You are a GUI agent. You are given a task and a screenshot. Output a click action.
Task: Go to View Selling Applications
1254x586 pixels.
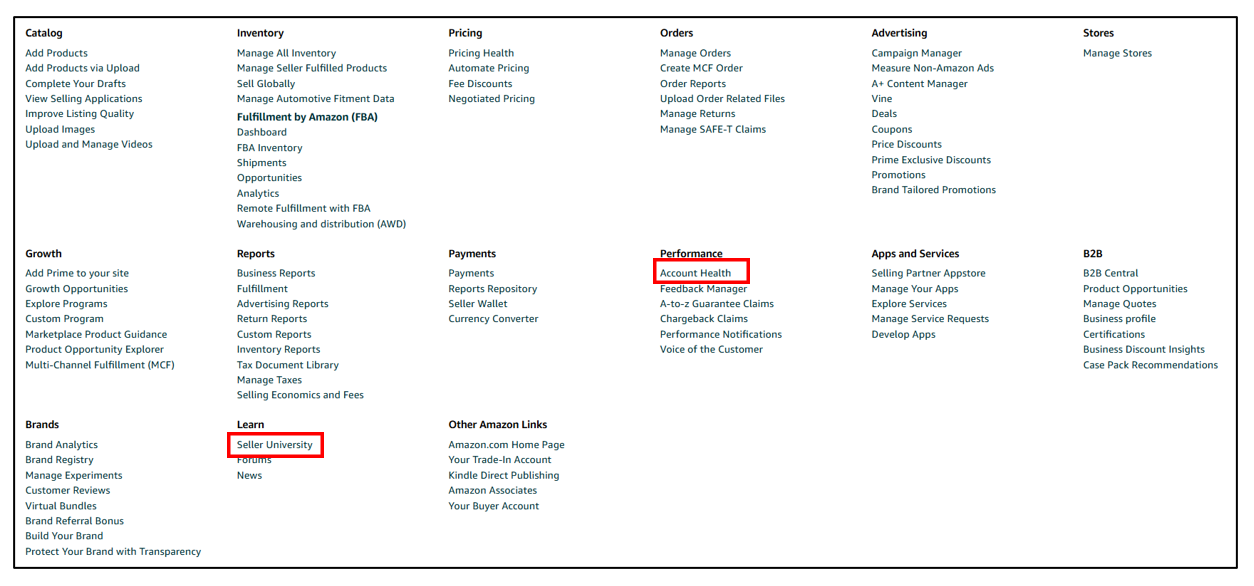84,99
